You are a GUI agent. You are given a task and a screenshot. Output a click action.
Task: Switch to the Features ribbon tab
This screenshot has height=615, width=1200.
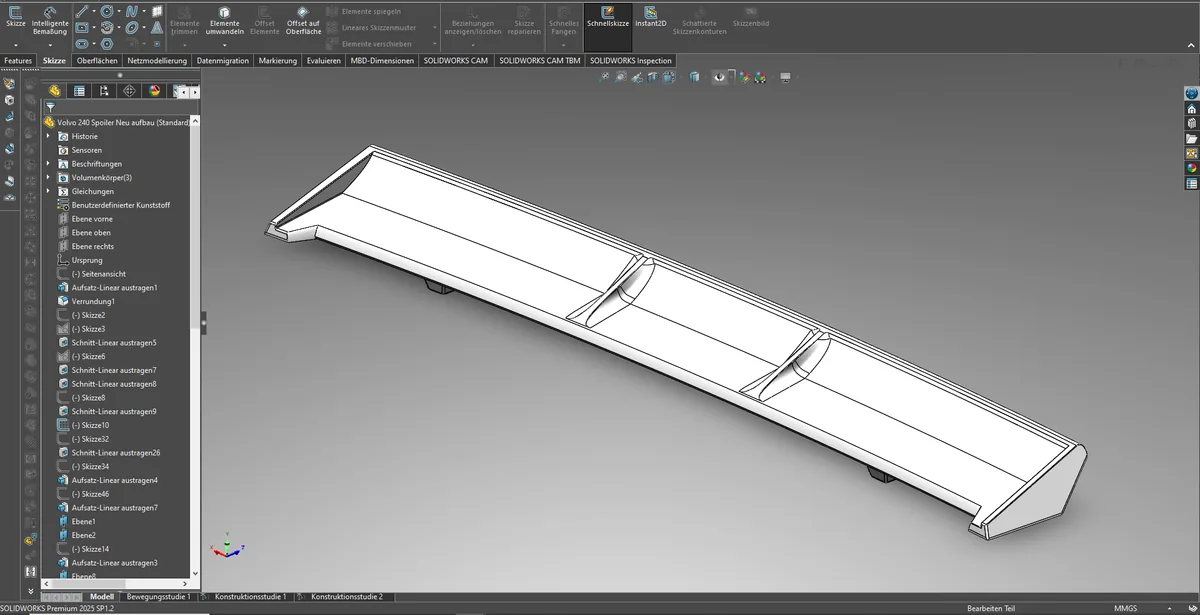tap(18, 61)
